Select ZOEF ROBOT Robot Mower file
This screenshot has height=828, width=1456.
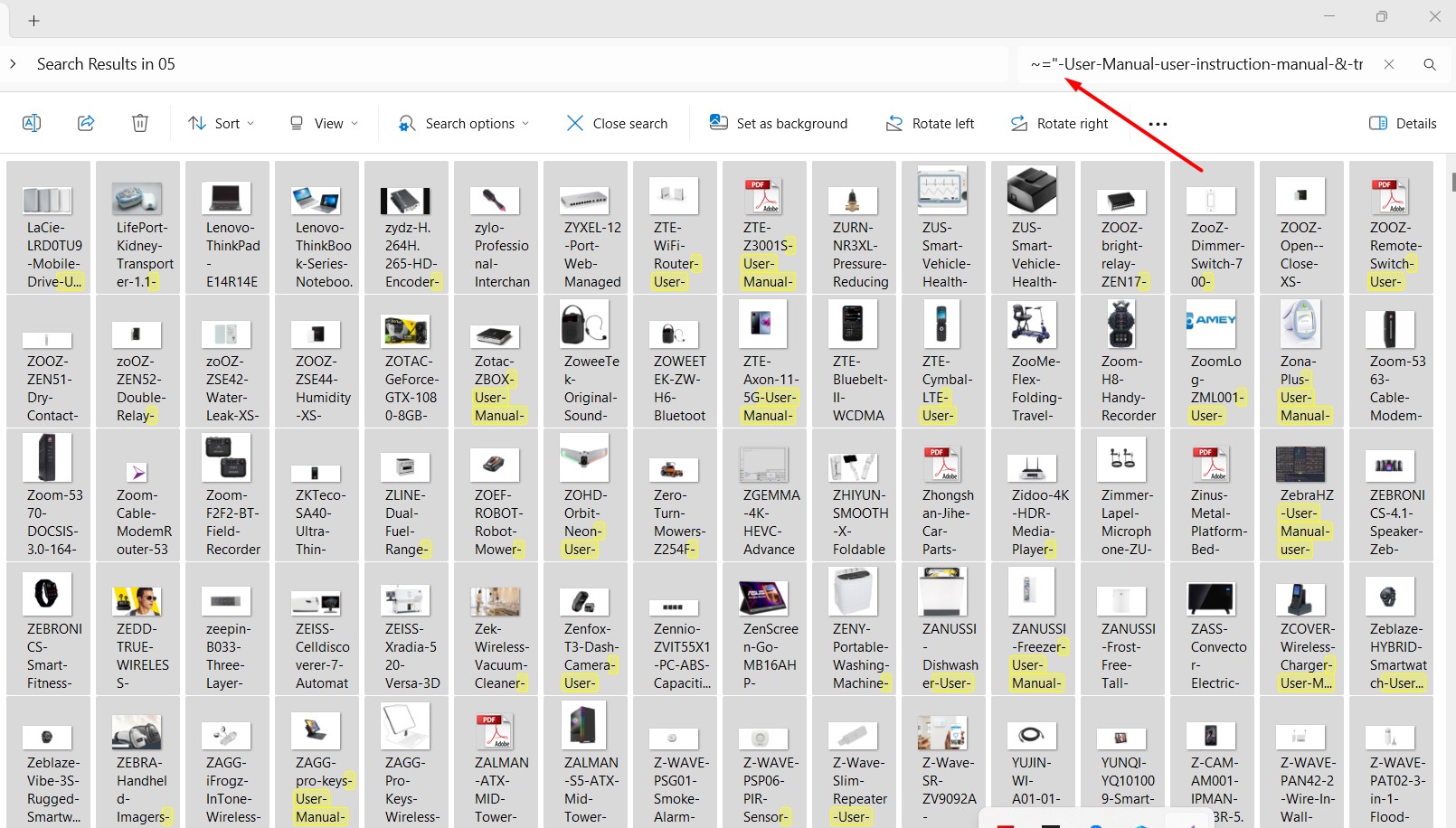496,495
